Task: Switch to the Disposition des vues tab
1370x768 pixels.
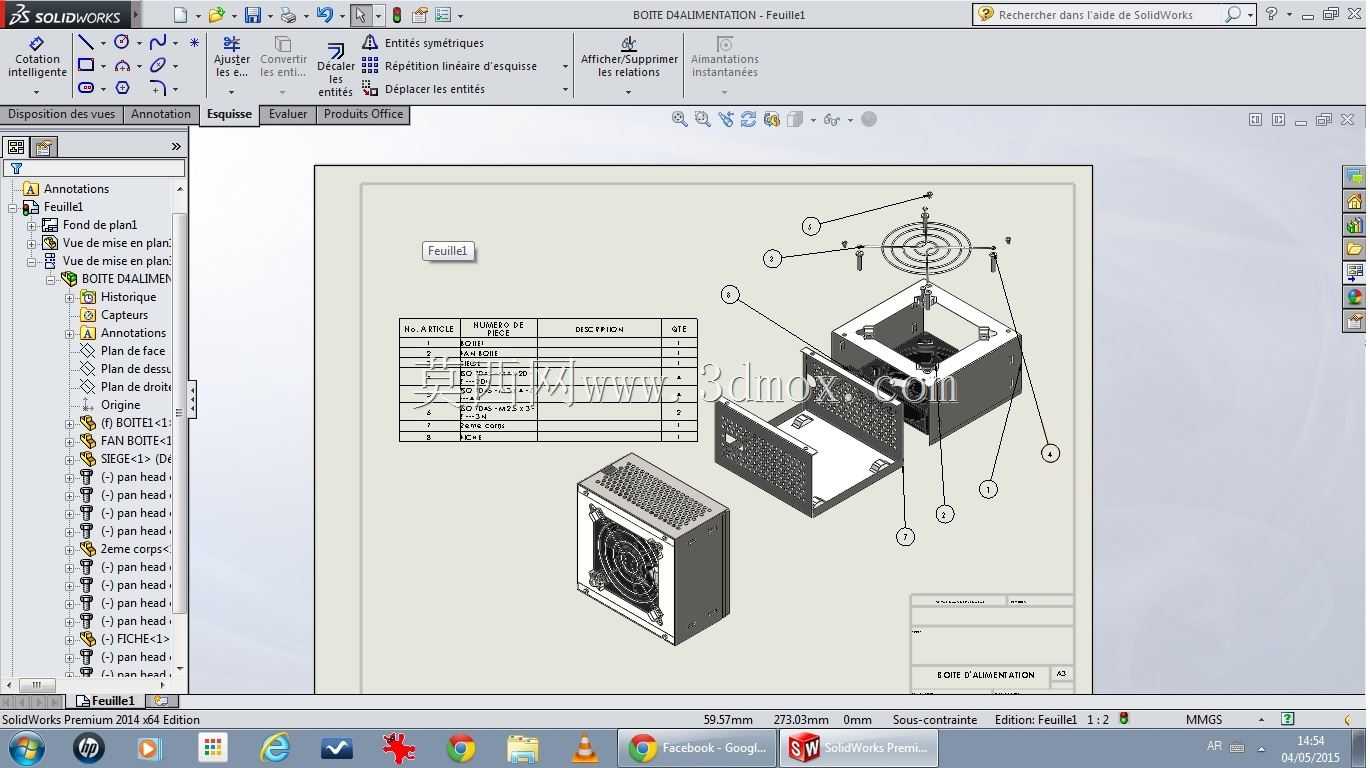Action: [x=61, y=114]
